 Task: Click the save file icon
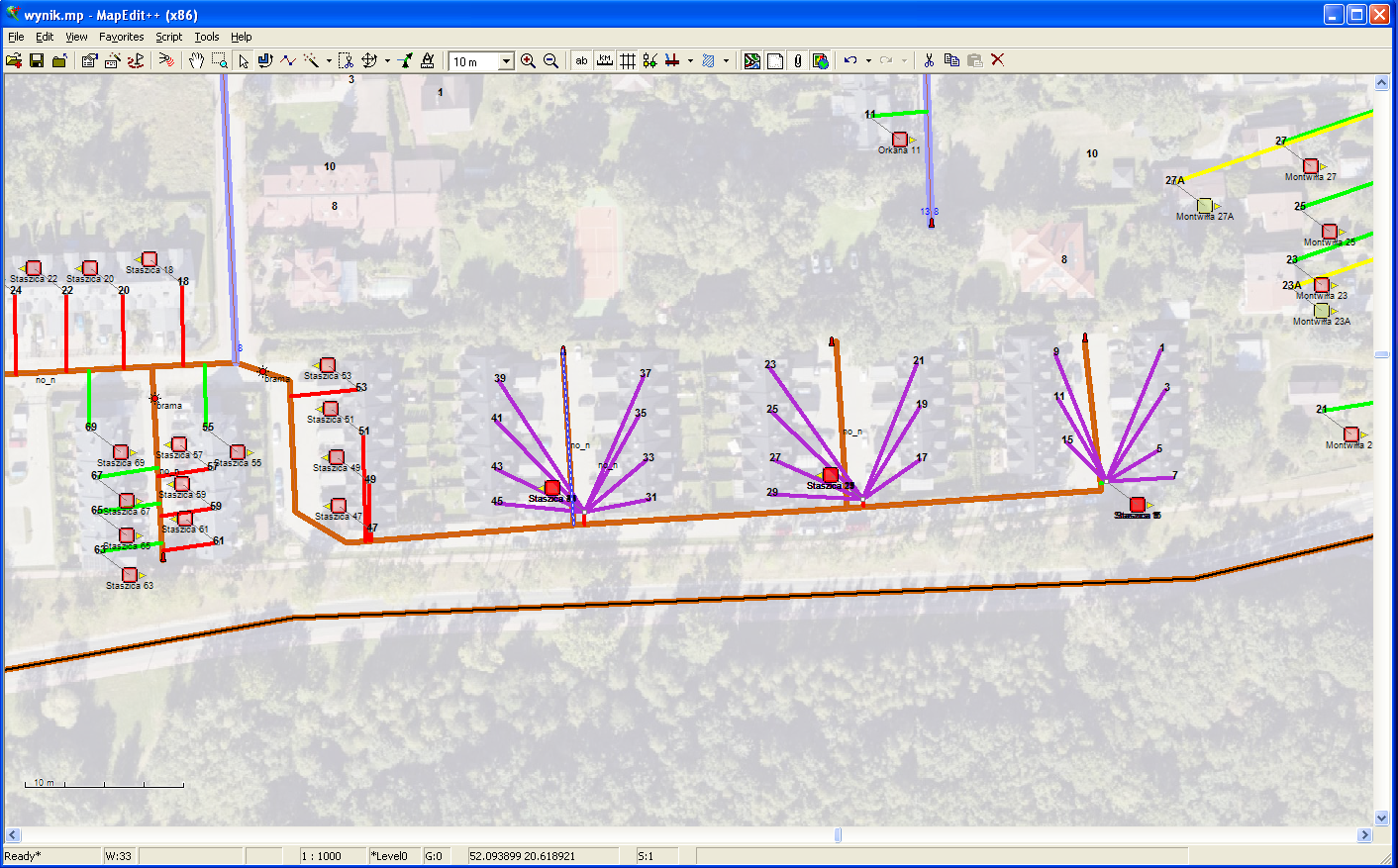[x=37, y=60]
